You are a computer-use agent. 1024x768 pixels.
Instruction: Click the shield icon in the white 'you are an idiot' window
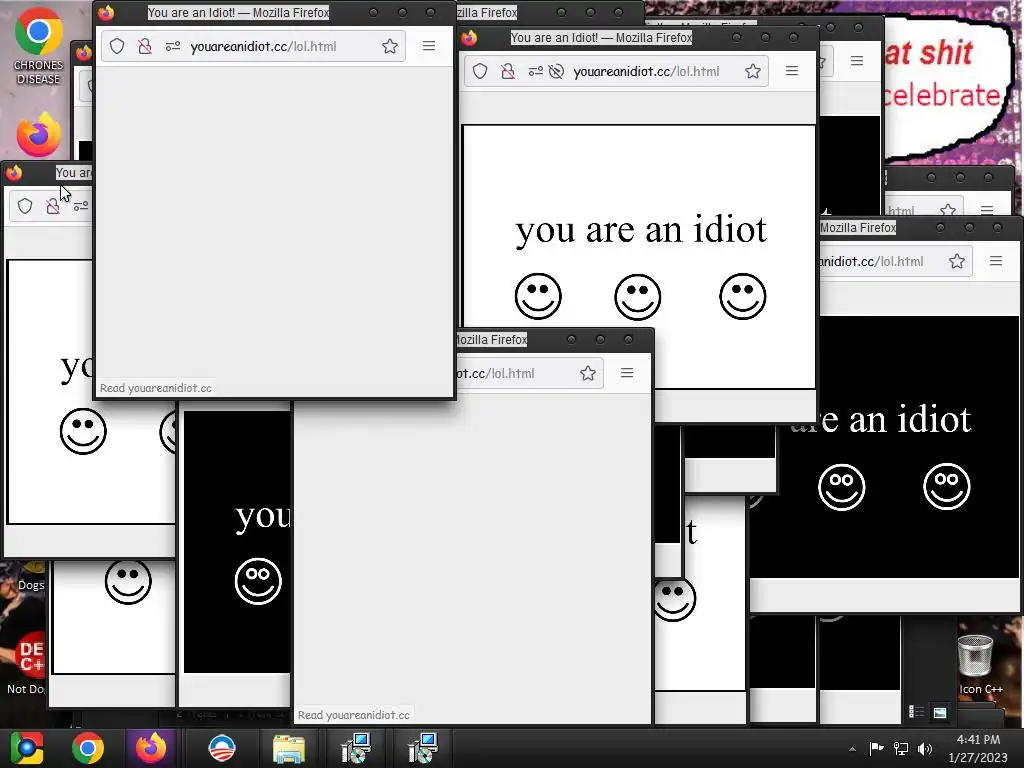tap(480, 71)
